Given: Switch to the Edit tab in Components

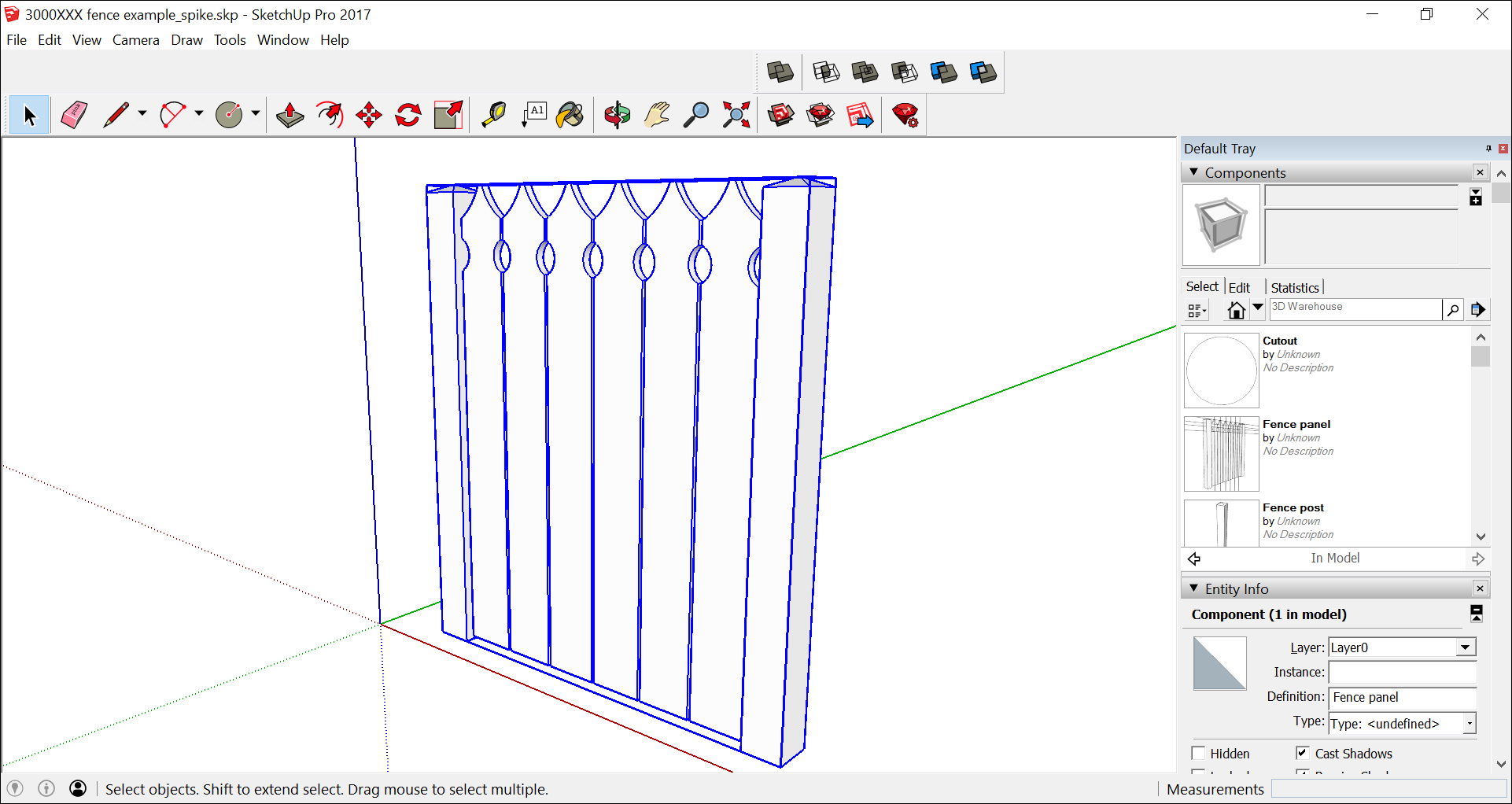Looking at the screenshot, I should pyautogui.click(x=1239, y=288).
